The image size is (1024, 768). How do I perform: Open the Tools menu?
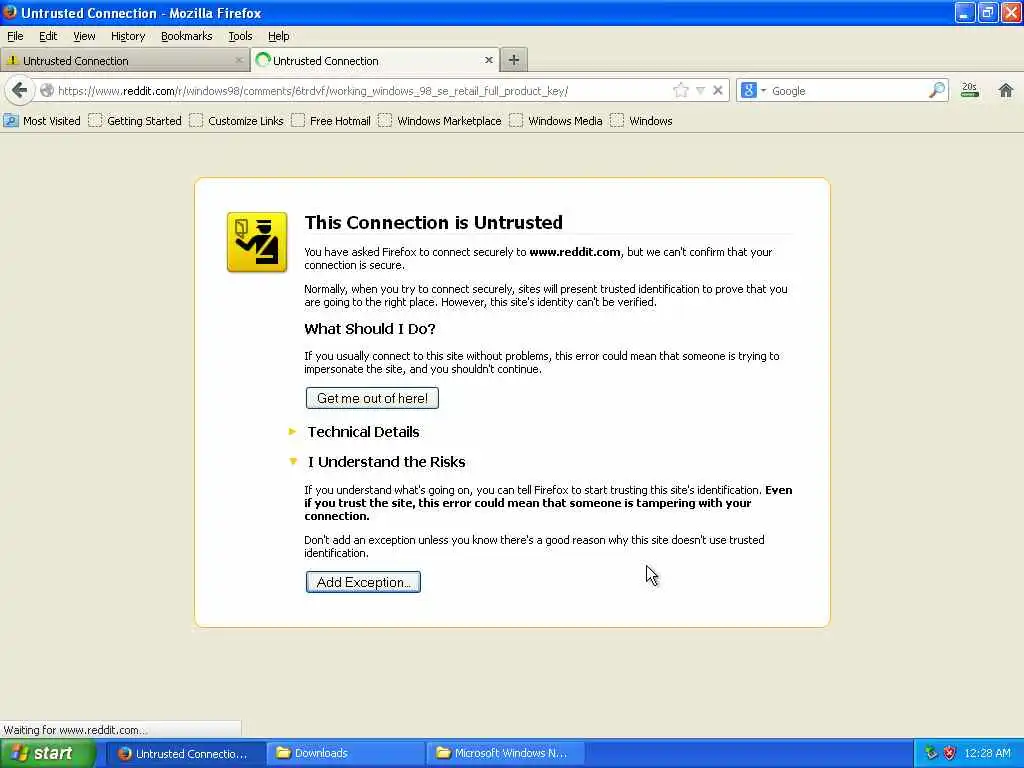click(x=240, y=36)
